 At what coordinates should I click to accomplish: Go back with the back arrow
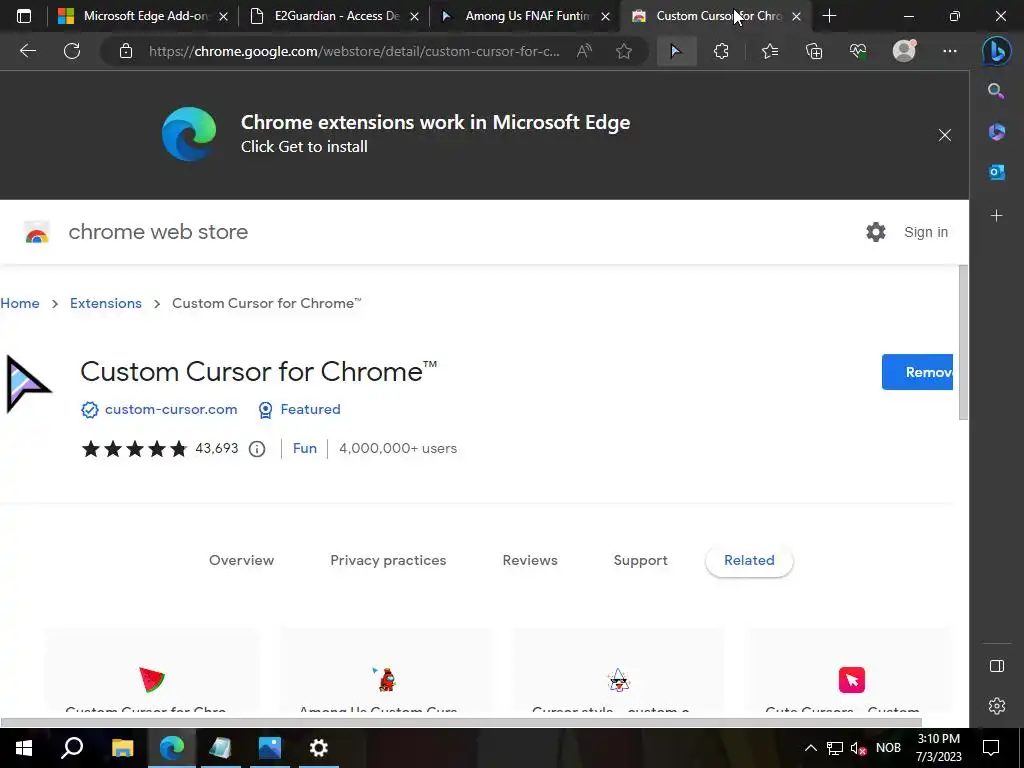click(x=27, y=51)
